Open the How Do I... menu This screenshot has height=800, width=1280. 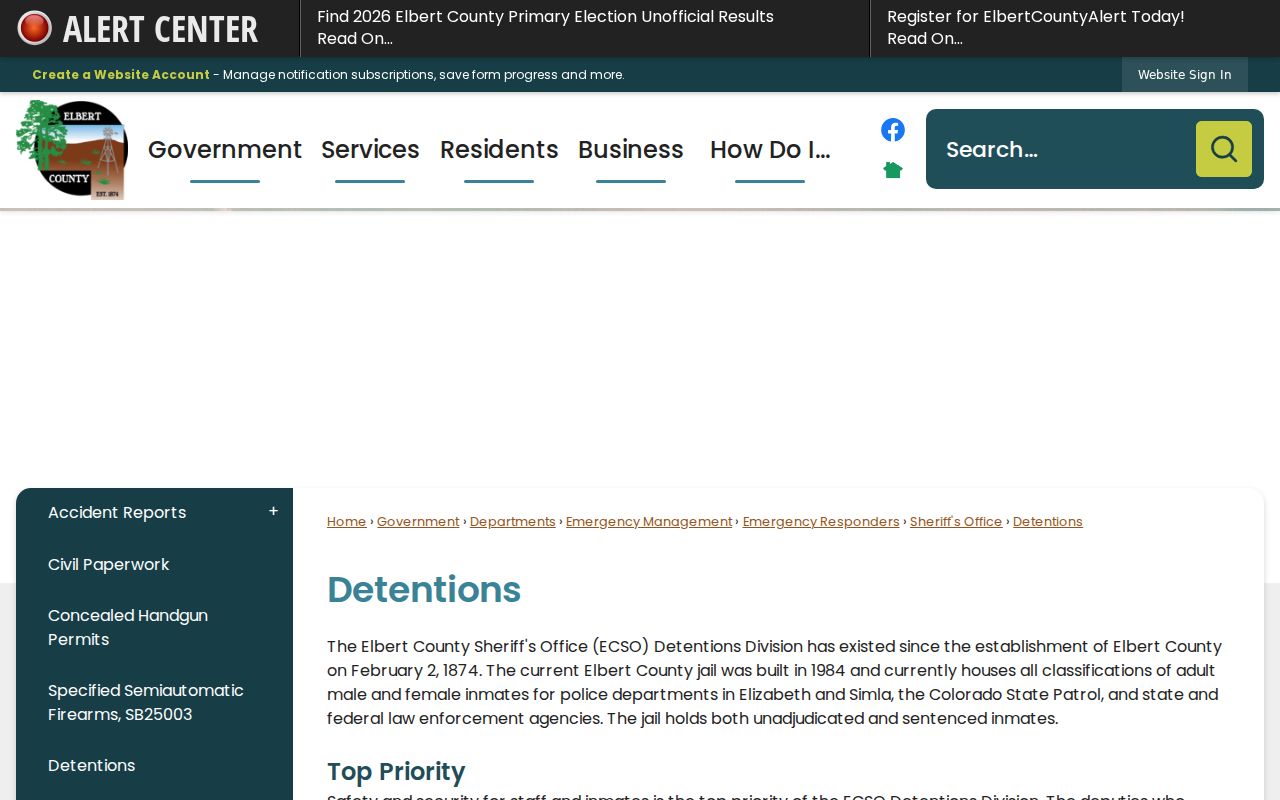770,150
